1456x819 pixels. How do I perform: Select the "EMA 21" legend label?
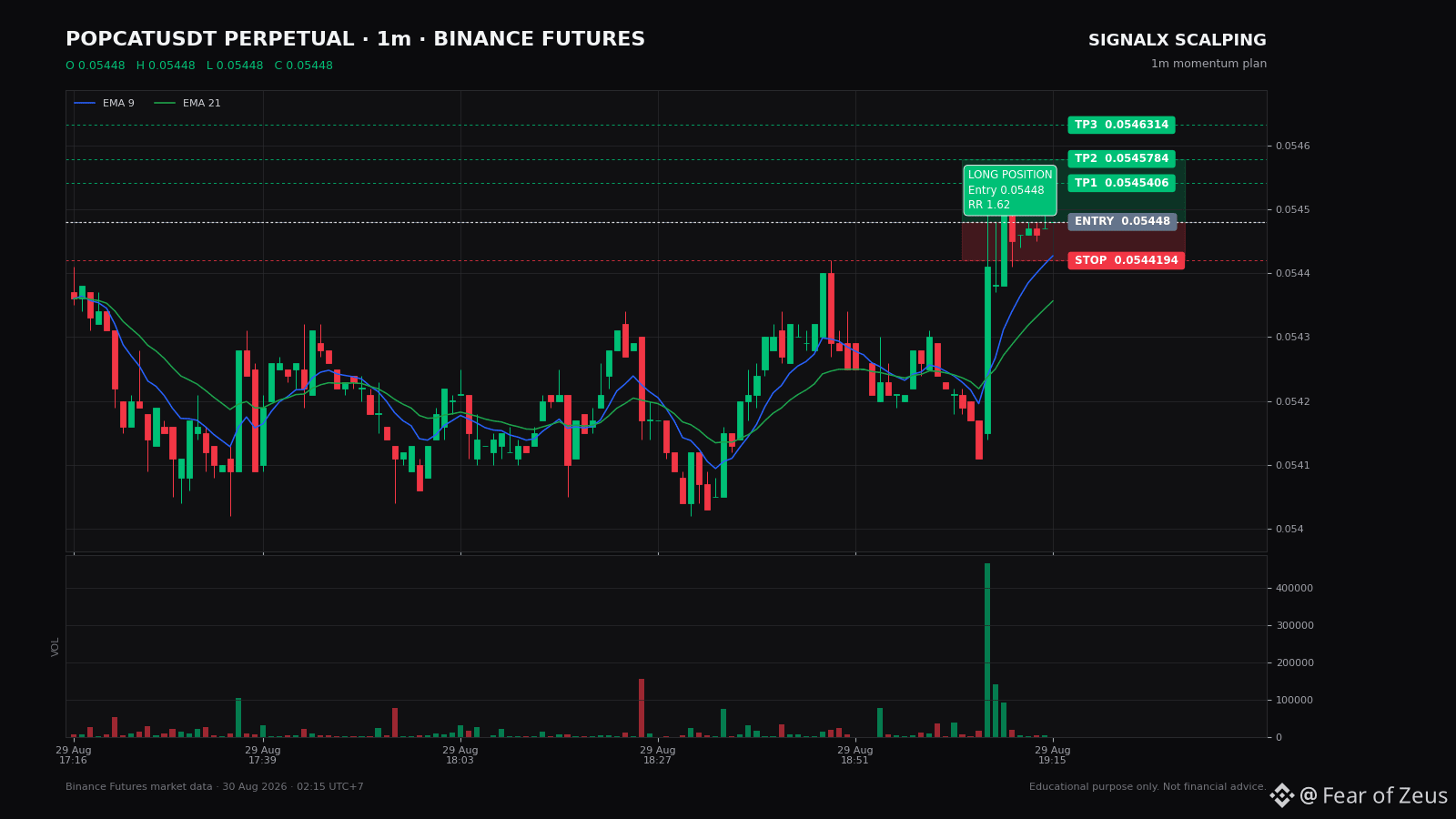coord(202,104)
